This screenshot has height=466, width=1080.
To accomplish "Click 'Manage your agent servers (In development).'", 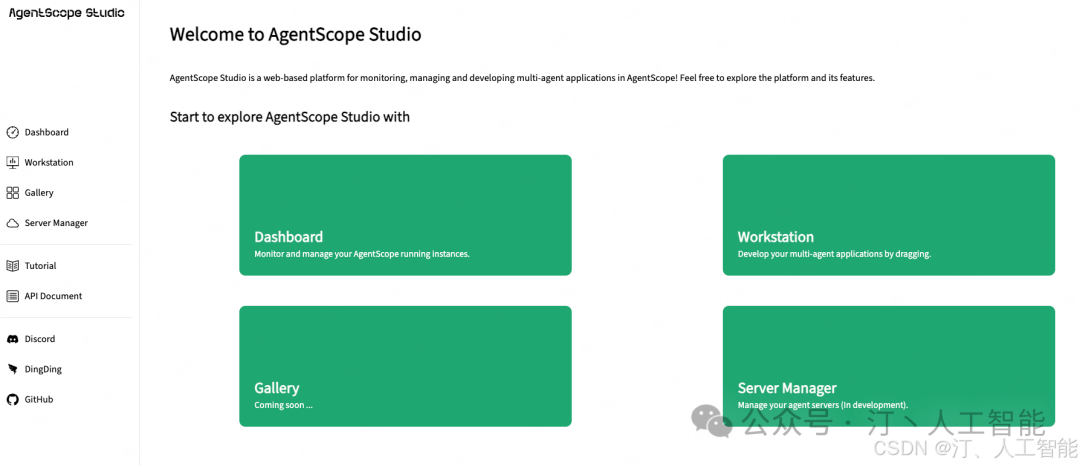I will point(822,405).
